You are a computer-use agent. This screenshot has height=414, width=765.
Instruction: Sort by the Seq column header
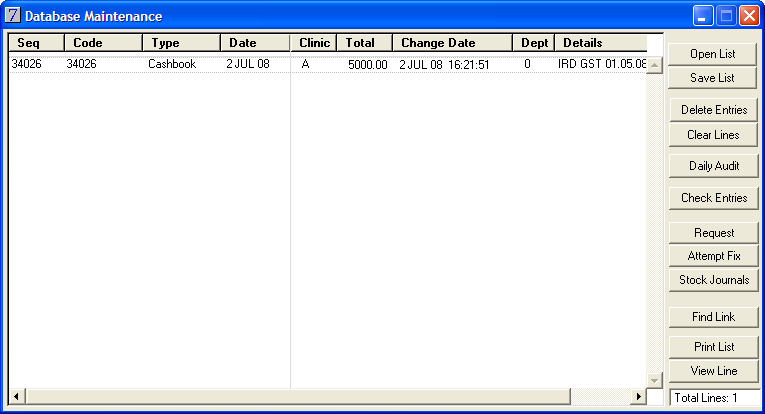tap(37, 43)
